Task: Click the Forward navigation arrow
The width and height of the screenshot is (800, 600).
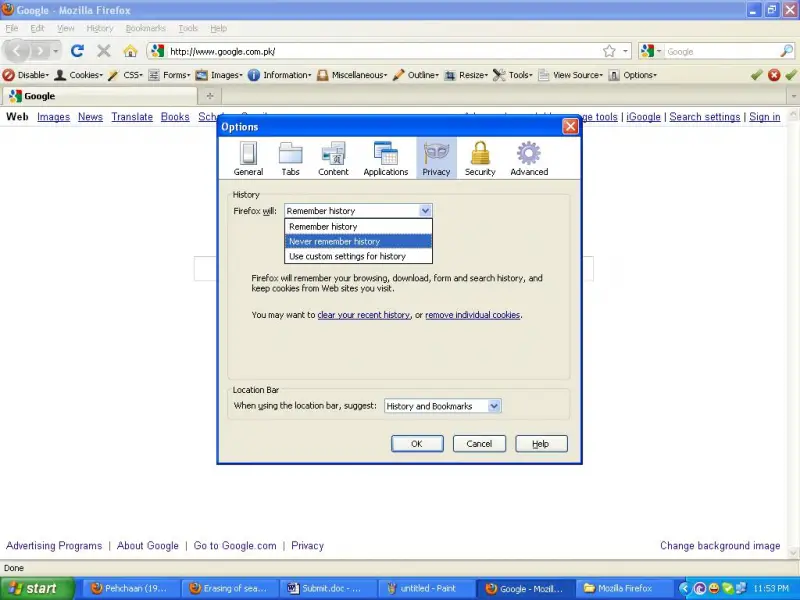Action: pos(39,51)
